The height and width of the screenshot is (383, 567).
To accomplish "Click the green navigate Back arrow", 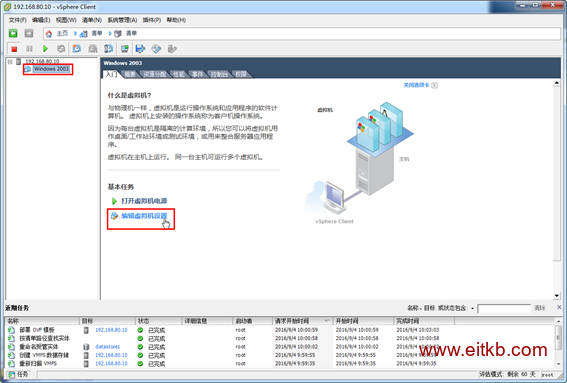I will click(13, 33).
